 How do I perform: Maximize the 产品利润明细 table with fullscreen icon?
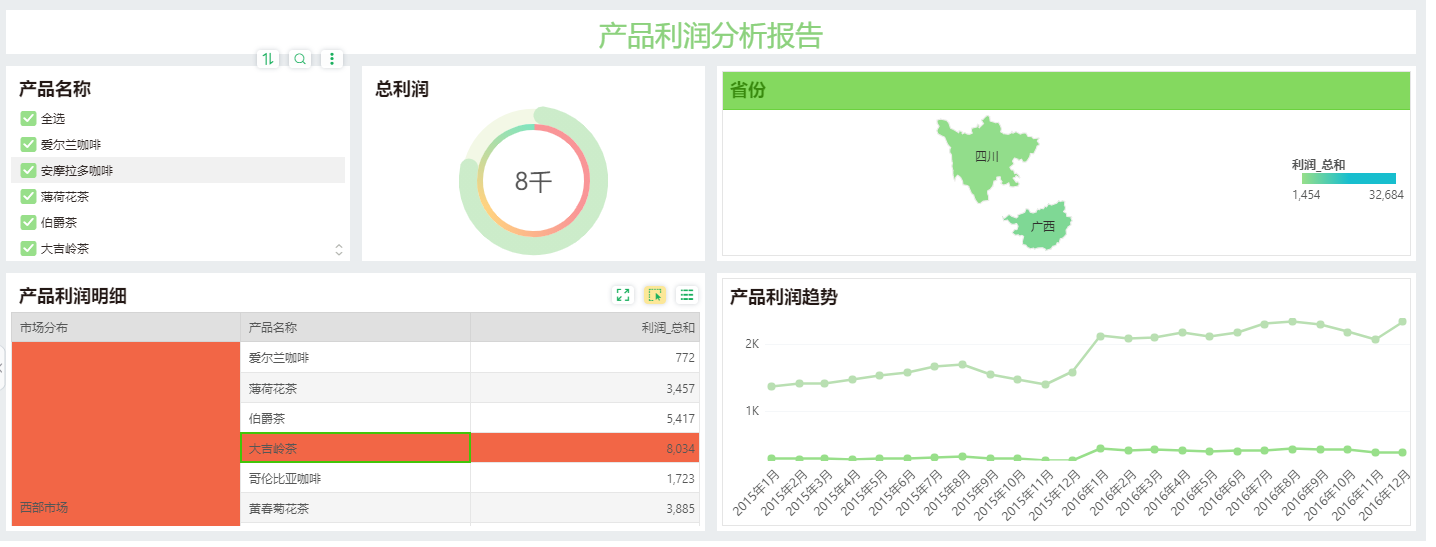point(623,294)
